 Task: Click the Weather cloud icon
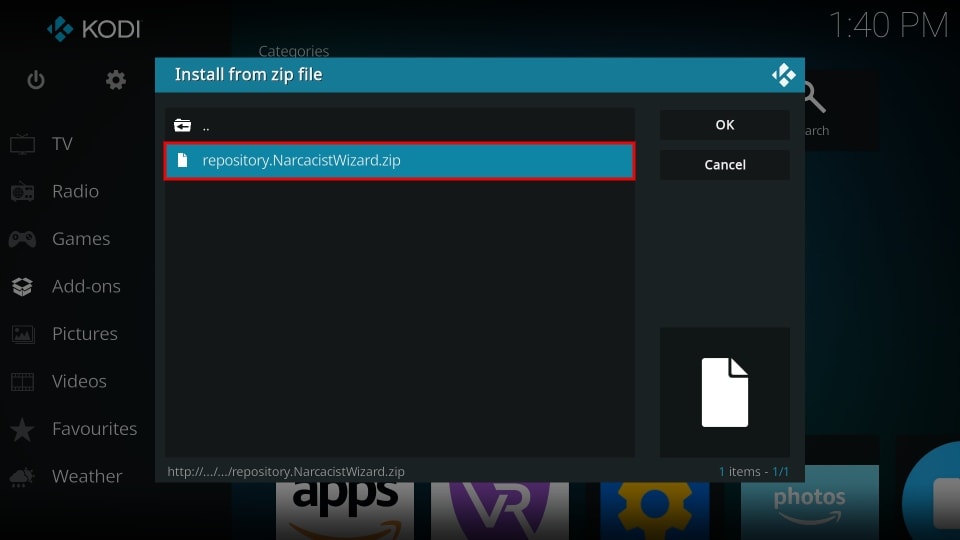tap(23, 476)
